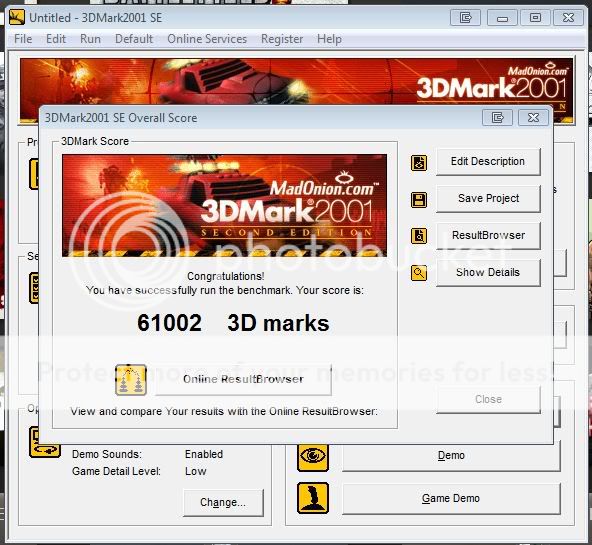Click the Show Details magnifier icon
This screenshot has width=592, height=545.
click(419, 273)
